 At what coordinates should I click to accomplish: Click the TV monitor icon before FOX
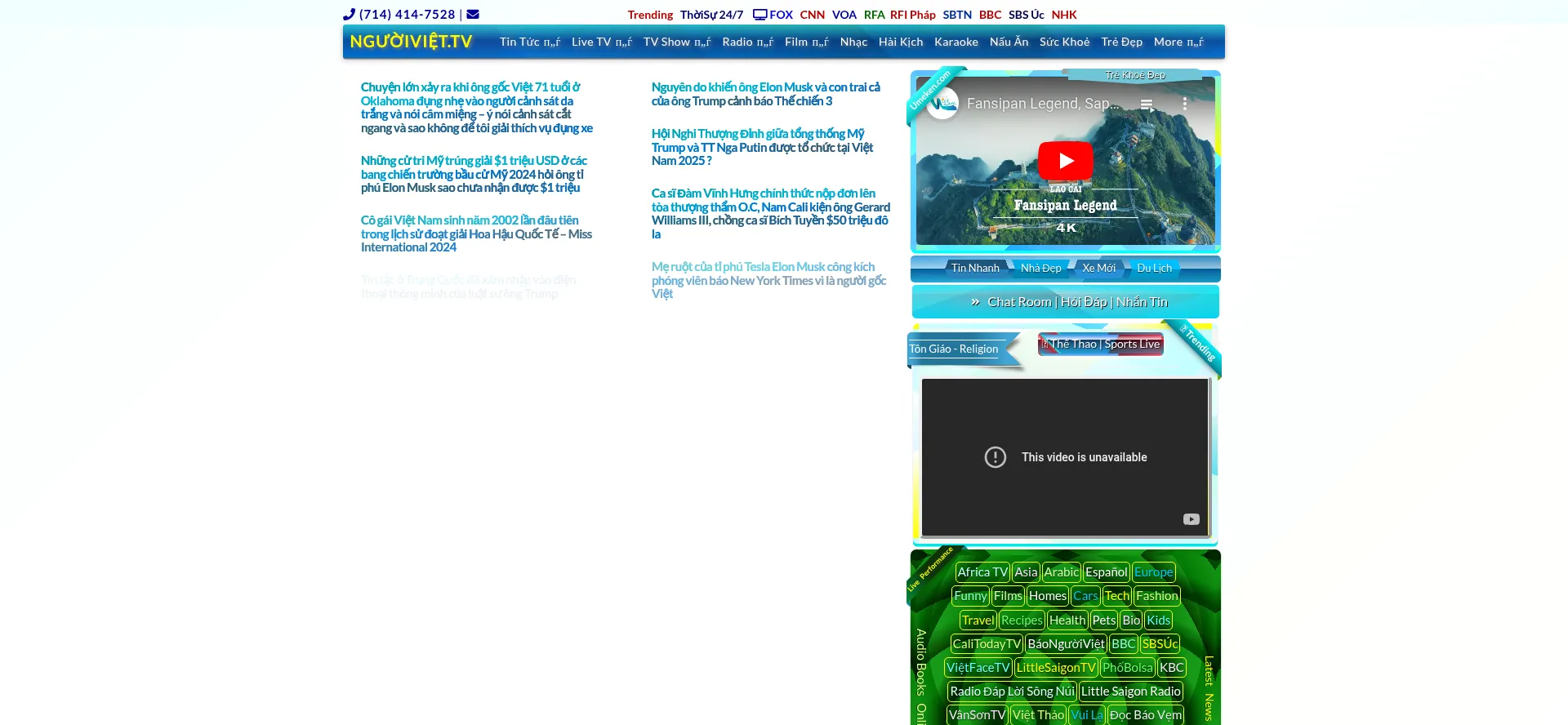pyautogui.click(x=759, y=15)
